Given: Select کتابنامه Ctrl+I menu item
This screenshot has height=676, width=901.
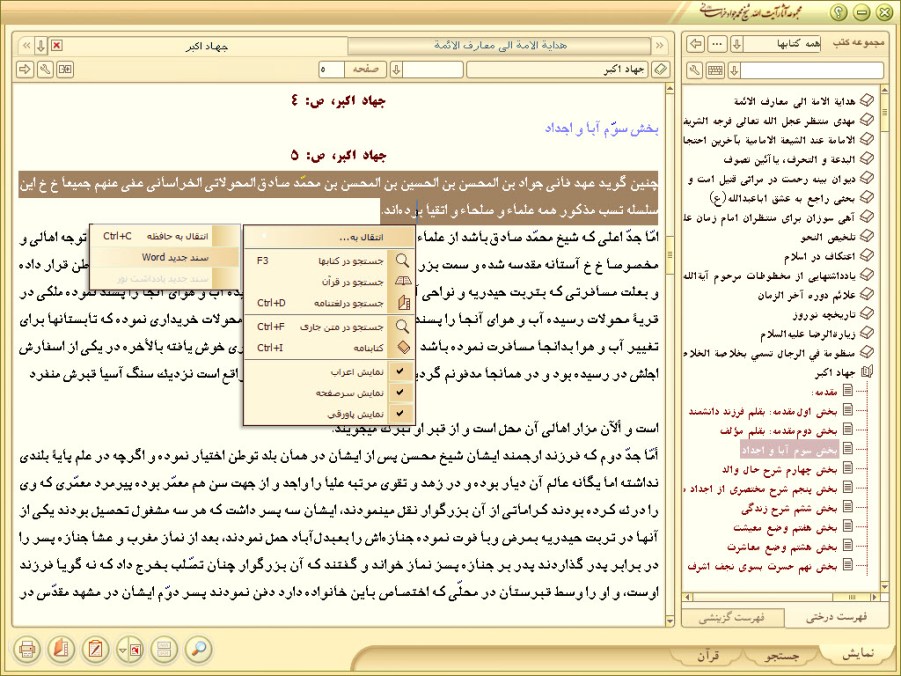Looking at the screenshot, I should (329, 348).
